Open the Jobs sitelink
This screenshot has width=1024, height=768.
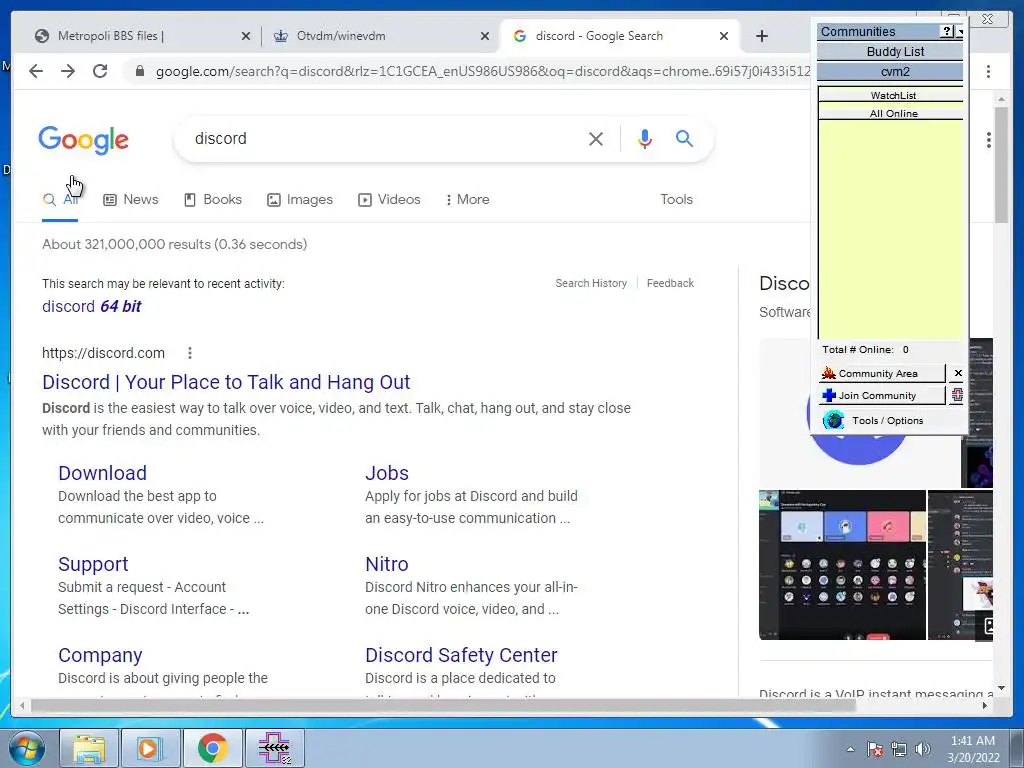click(387, 473)
